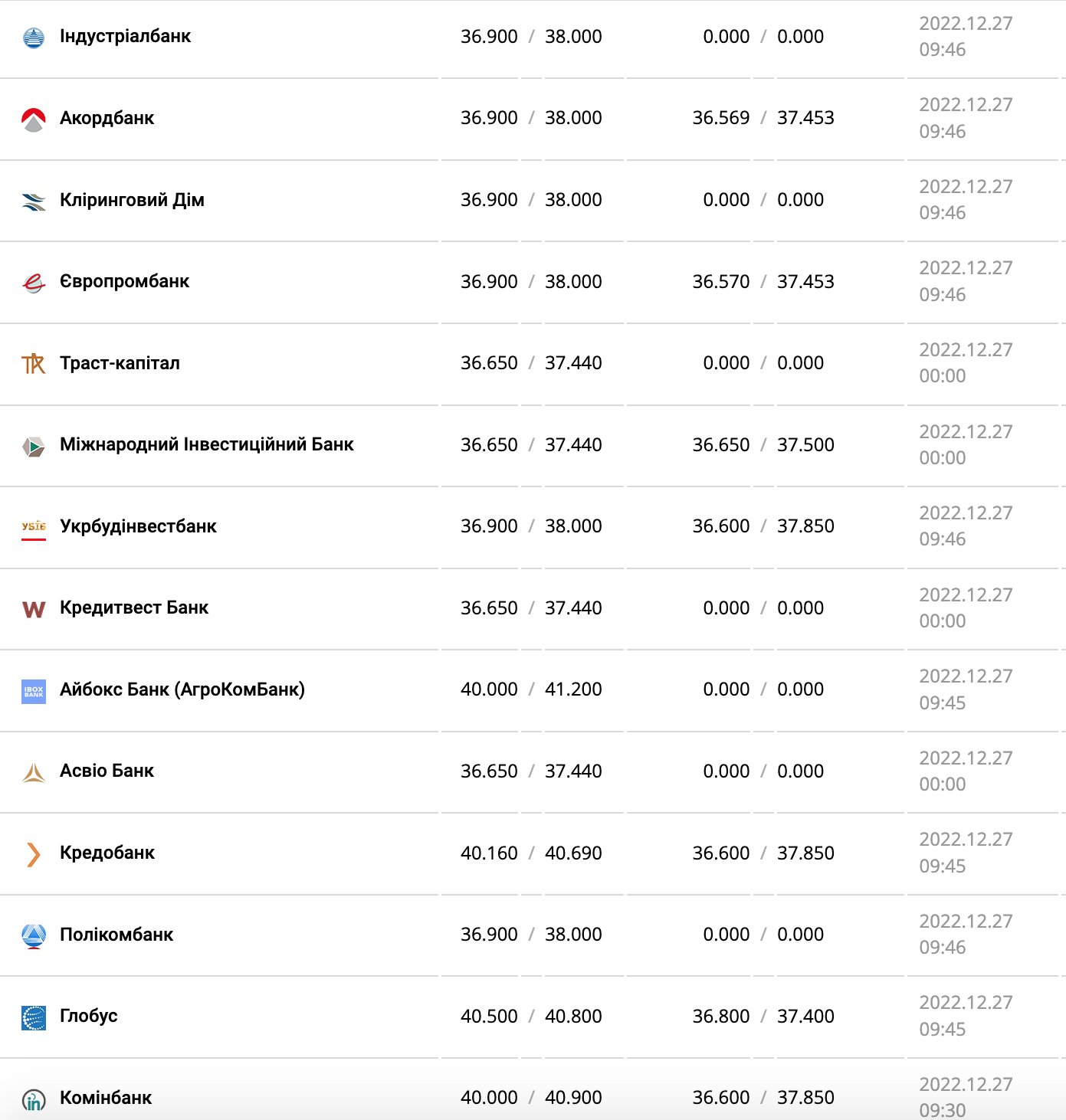This screenshot has height=1120, width=1066.
Task: Click Глобус cash rate 40.500
Action: point(489,1017)
